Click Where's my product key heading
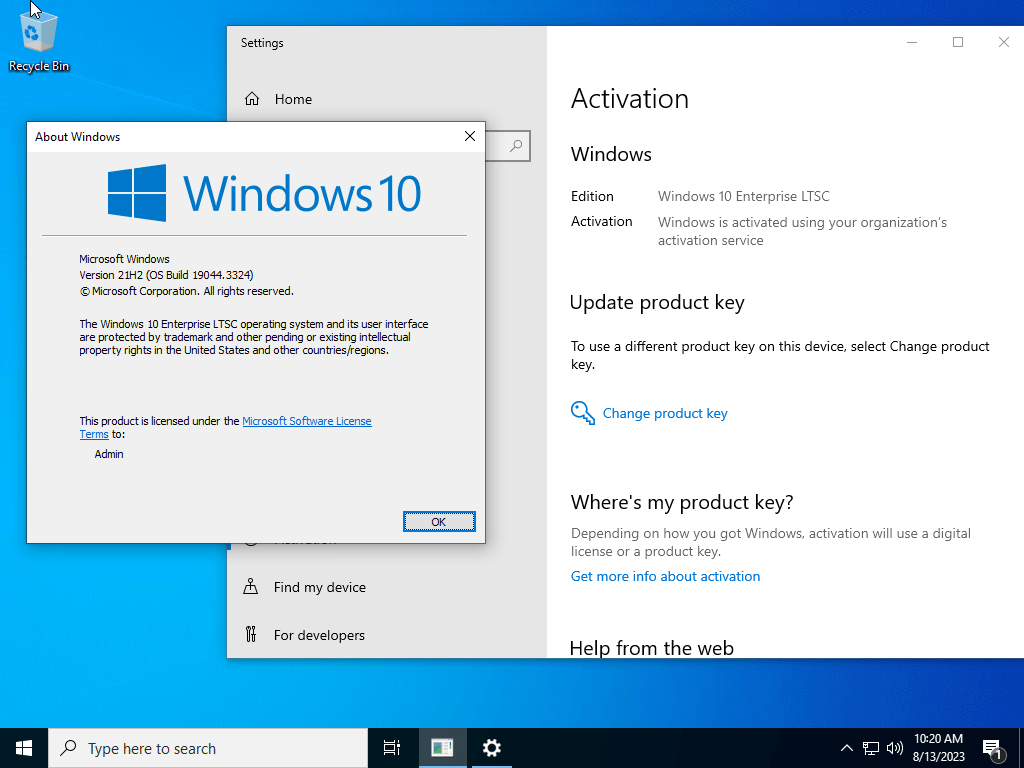 coord(682,502)
